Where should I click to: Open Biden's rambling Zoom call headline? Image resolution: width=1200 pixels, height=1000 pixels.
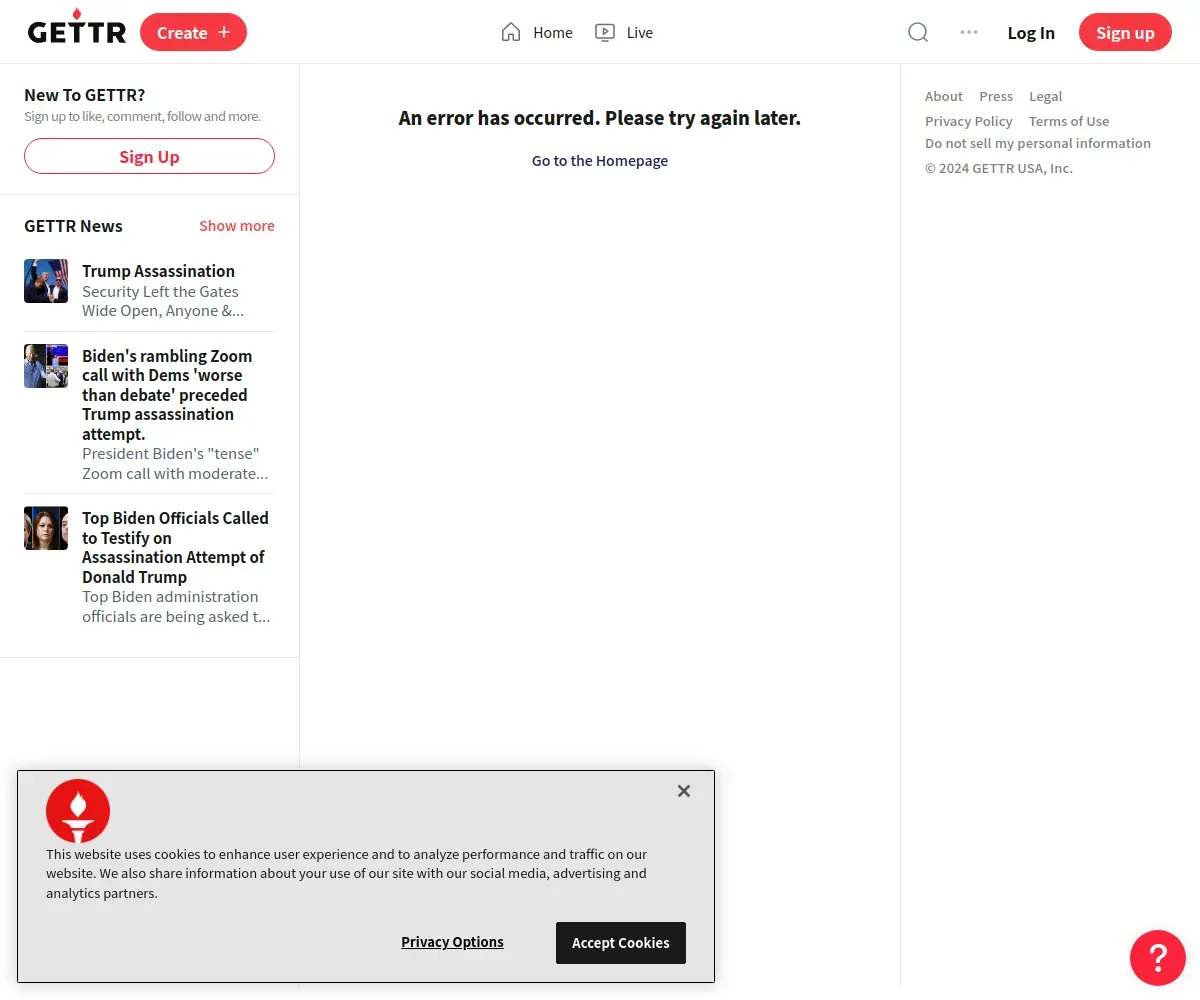(167, 395)
